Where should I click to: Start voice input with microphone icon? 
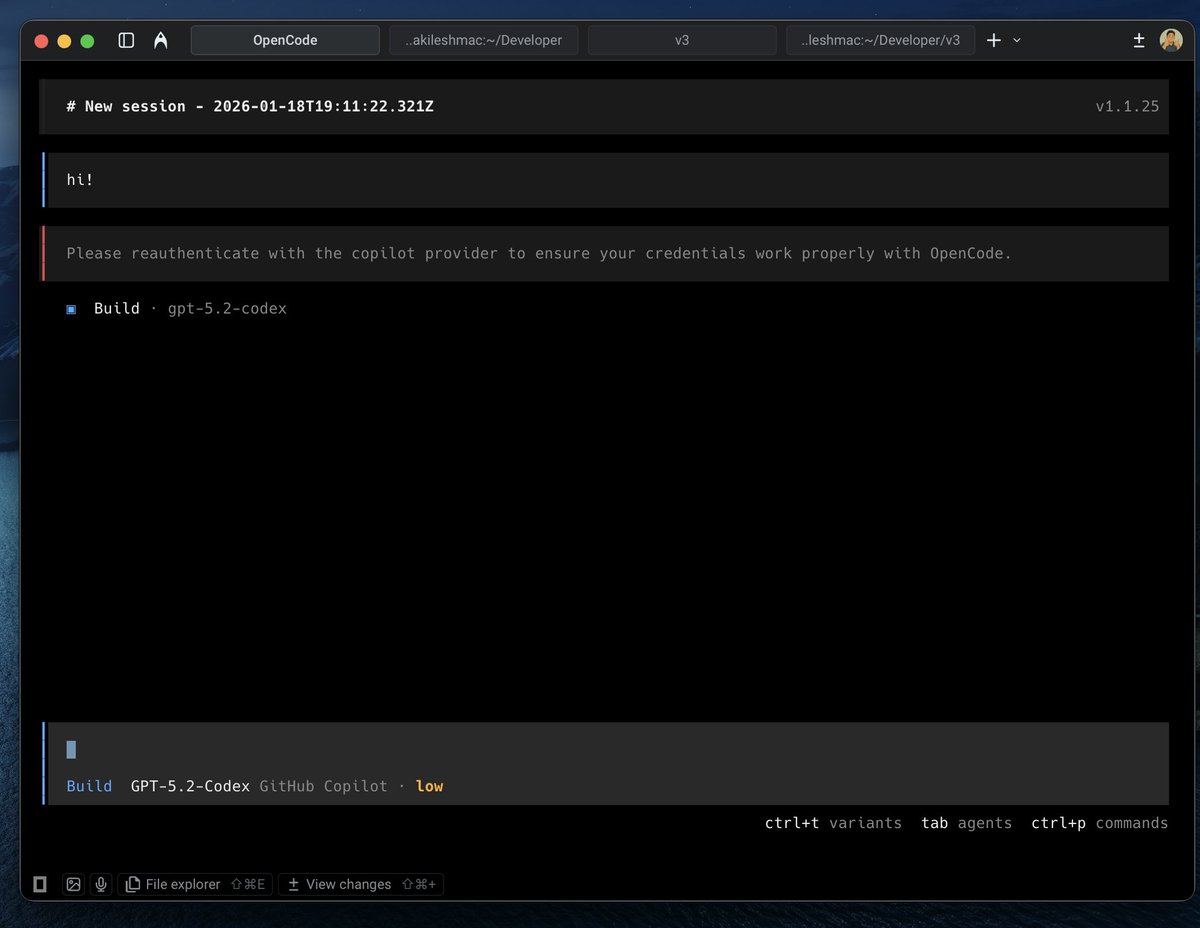(x=100, y=884)
